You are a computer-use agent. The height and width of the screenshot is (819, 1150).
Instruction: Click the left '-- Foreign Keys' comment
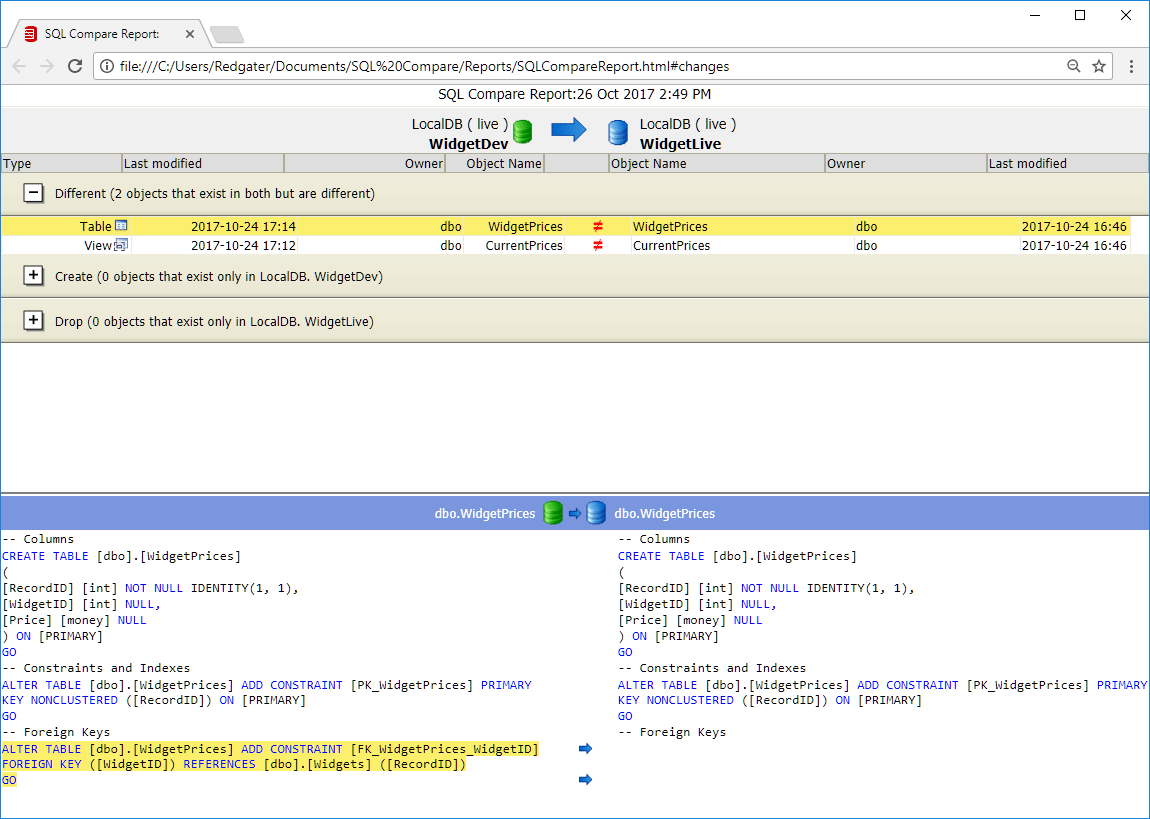click(x=56, y=732)
